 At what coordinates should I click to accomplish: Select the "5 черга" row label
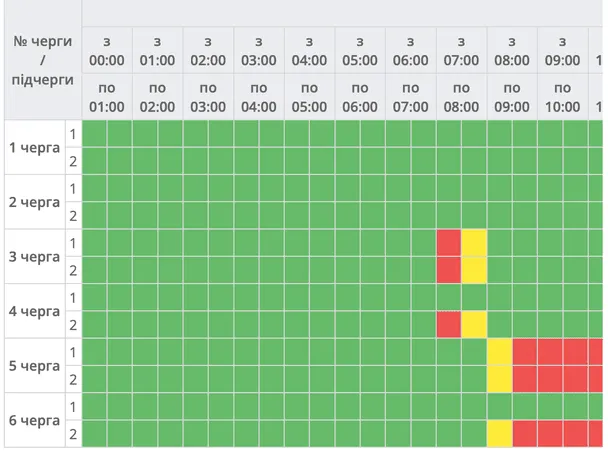(34, 366)
